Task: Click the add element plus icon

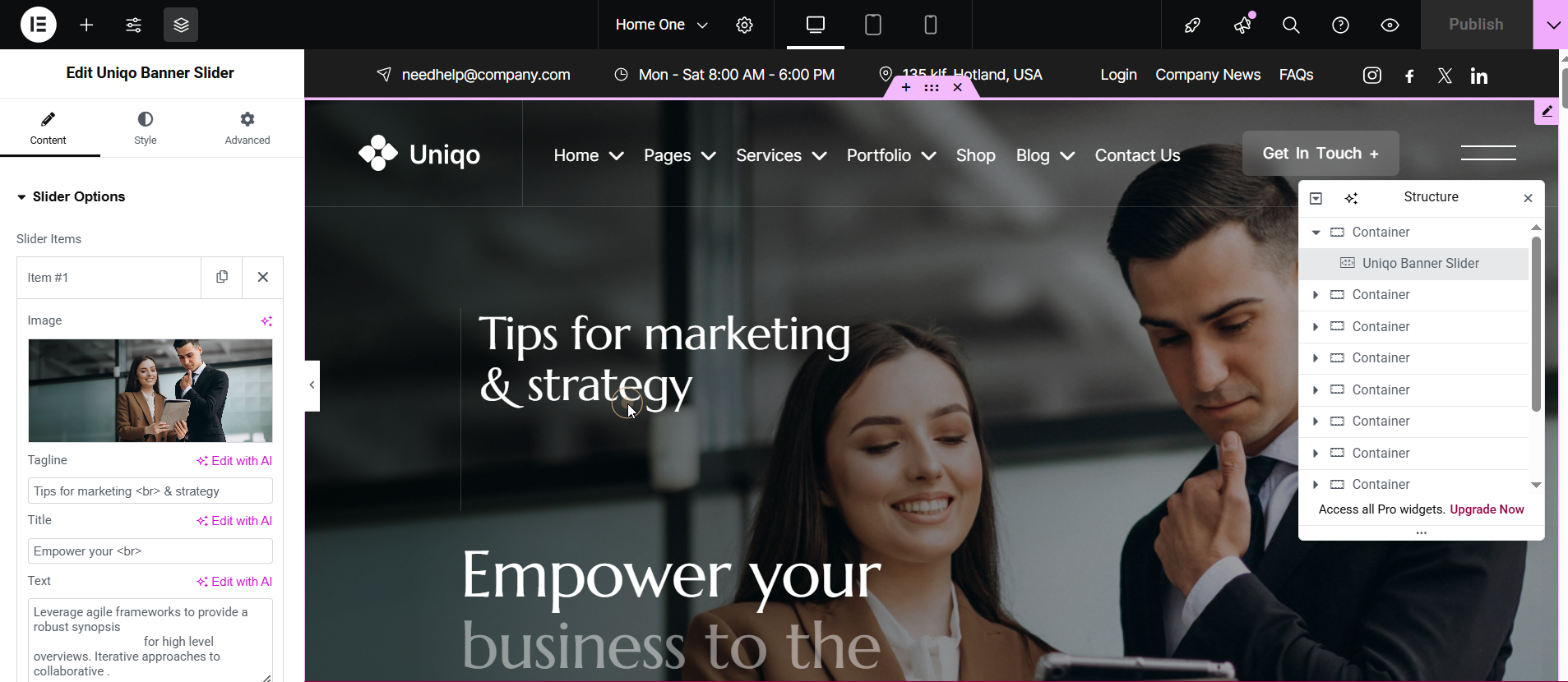Action: coord(86,25)
